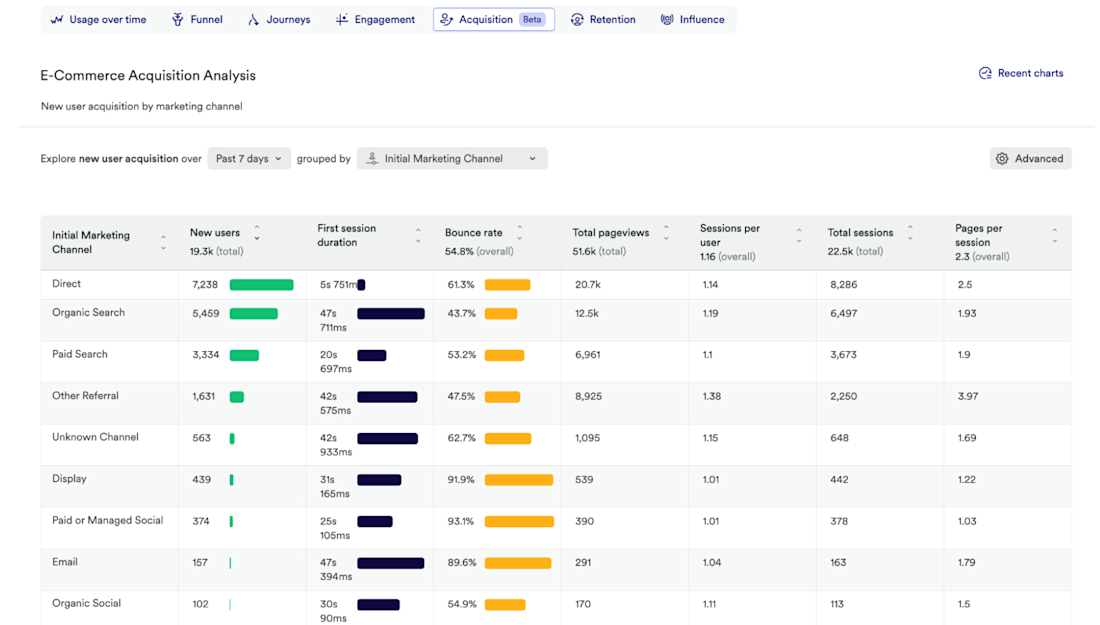Open the Advanced settings button
1100x625 pixels.
[x=1030, y=159]
